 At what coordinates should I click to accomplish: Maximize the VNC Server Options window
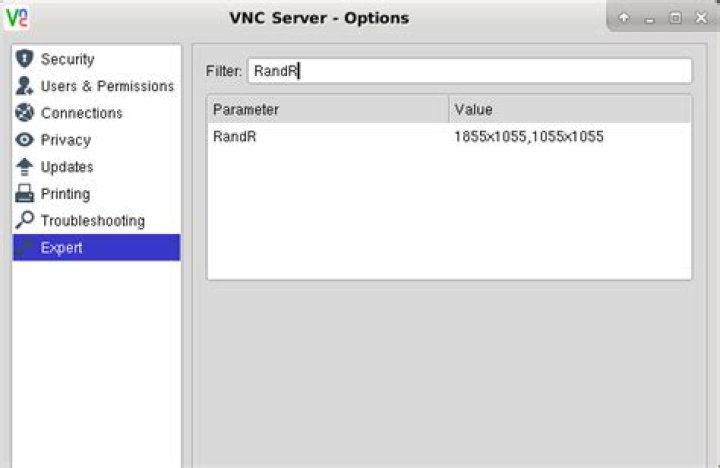(675, 18)
